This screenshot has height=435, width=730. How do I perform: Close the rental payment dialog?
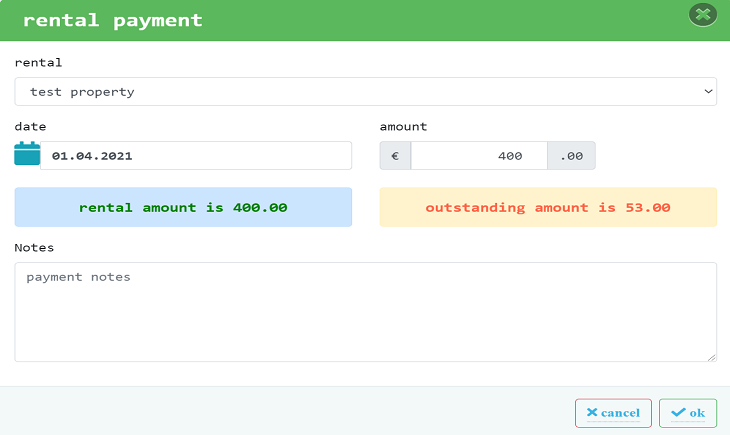tap(702, 15)
